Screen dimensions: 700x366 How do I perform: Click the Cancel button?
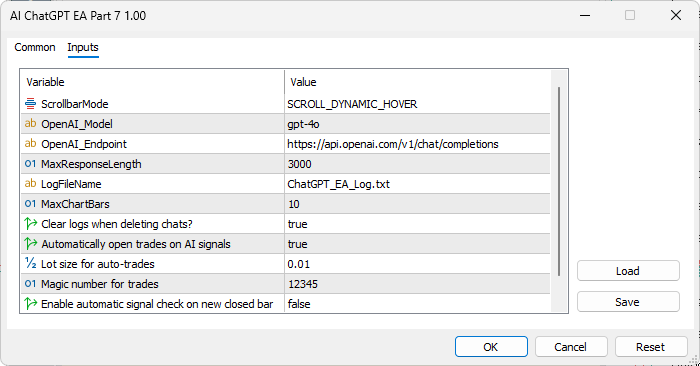coord(571,347)
